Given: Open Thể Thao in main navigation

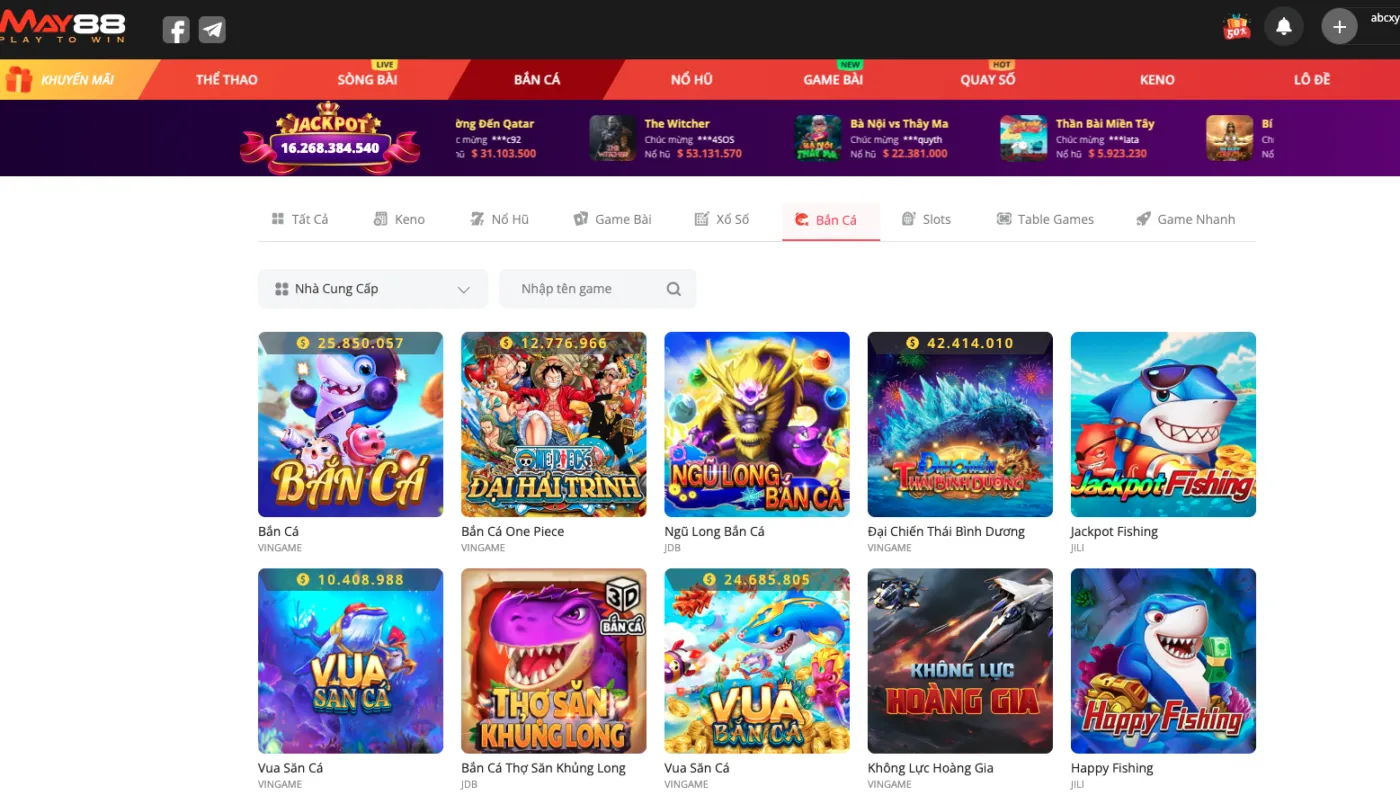Looking at the screenshot, I should tap(227, 80).
